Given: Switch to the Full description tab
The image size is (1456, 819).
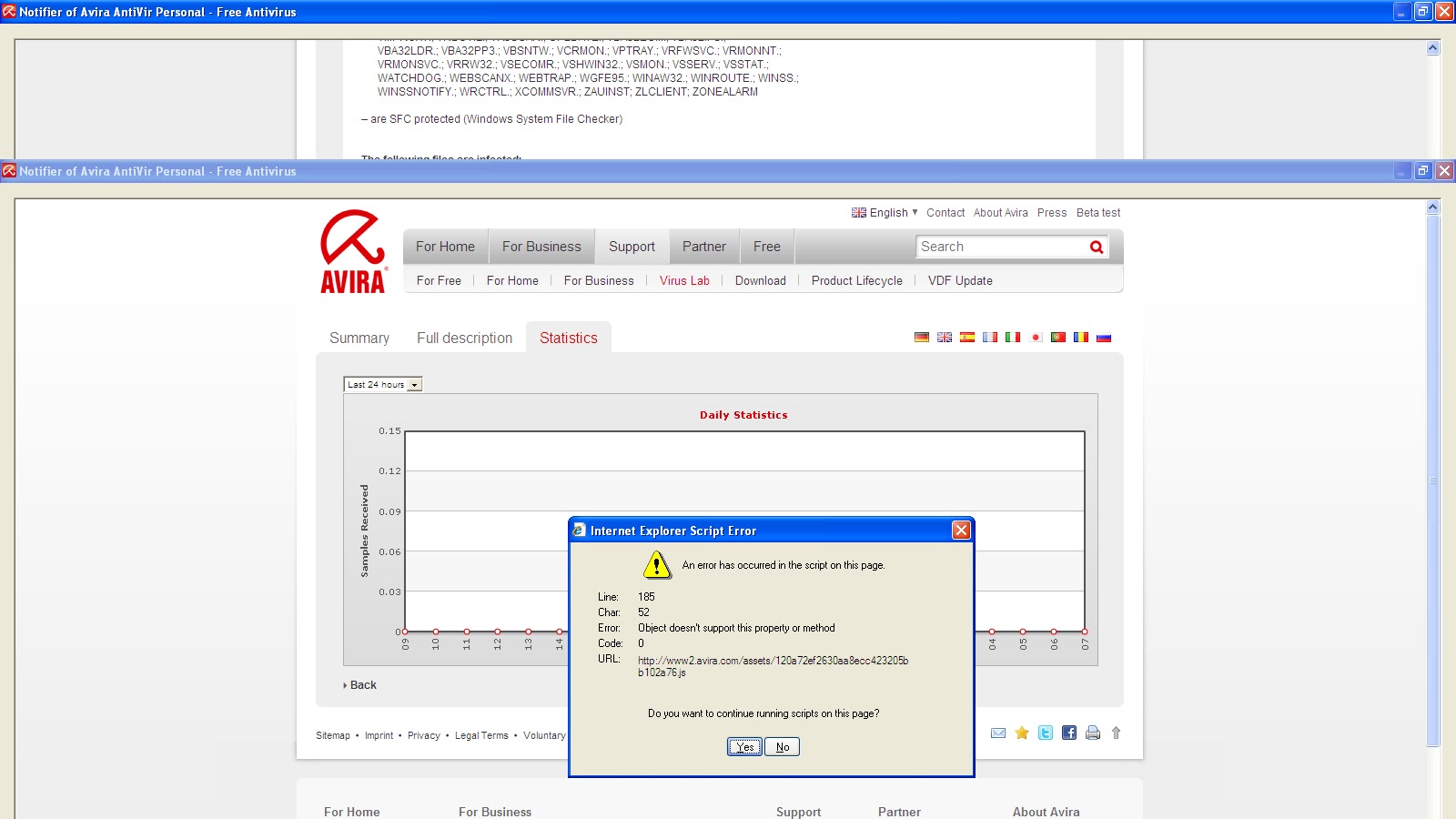Looking at the screenshot, I should [464, 338].
